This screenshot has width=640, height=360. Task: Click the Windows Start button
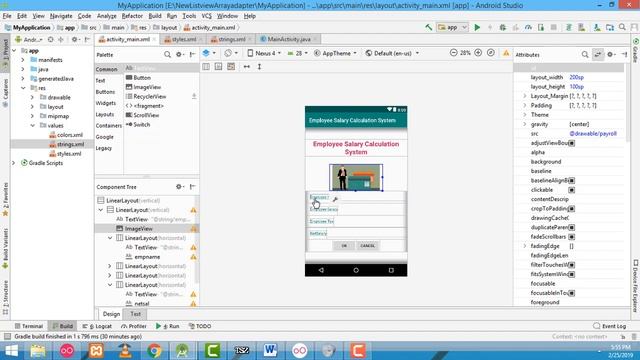pos(11,351)
